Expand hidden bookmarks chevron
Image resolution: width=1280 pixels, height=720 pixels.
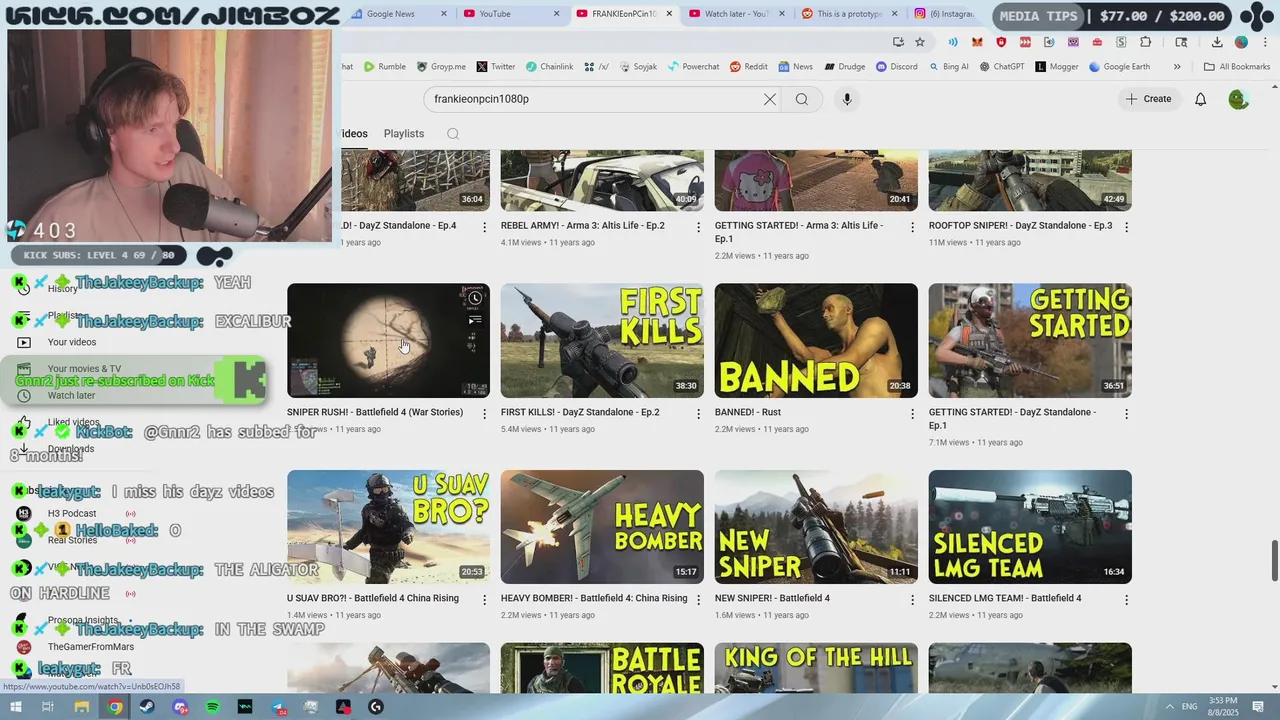pyautogui.click(x=1177, y=67)
